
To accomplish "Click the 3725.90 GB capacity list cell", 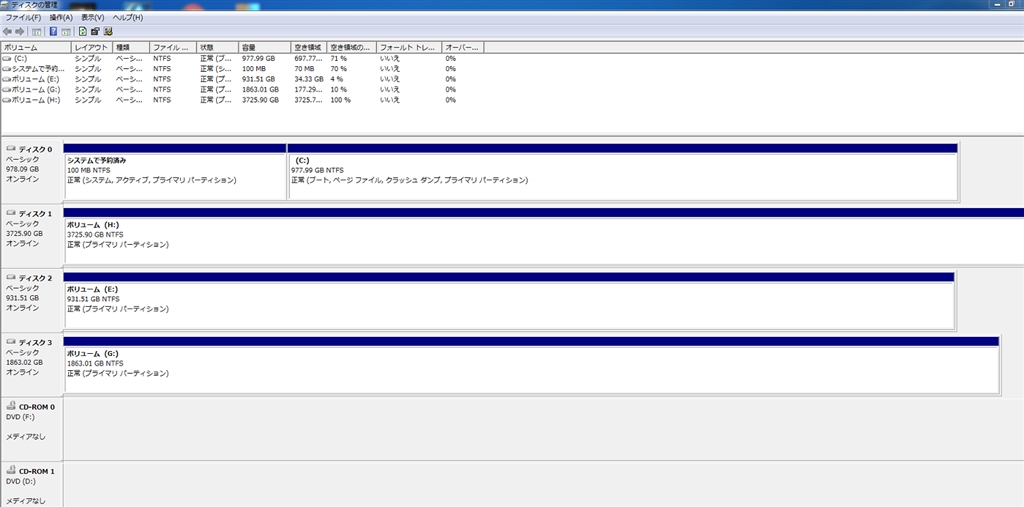I will 261,100.
